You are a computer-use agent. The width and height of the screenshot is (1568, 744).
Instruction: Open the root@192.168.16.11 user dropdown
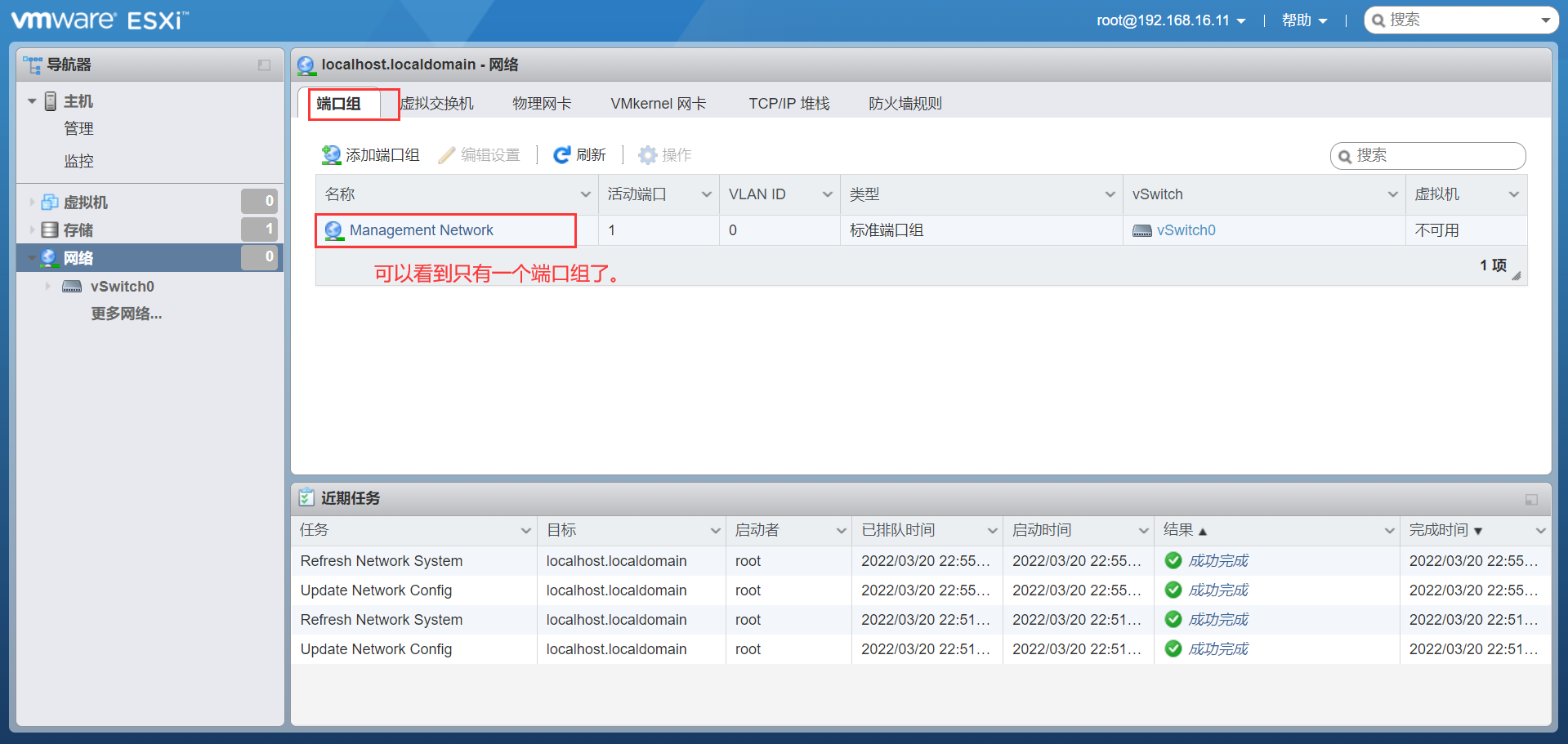[x=1172, y=20]
